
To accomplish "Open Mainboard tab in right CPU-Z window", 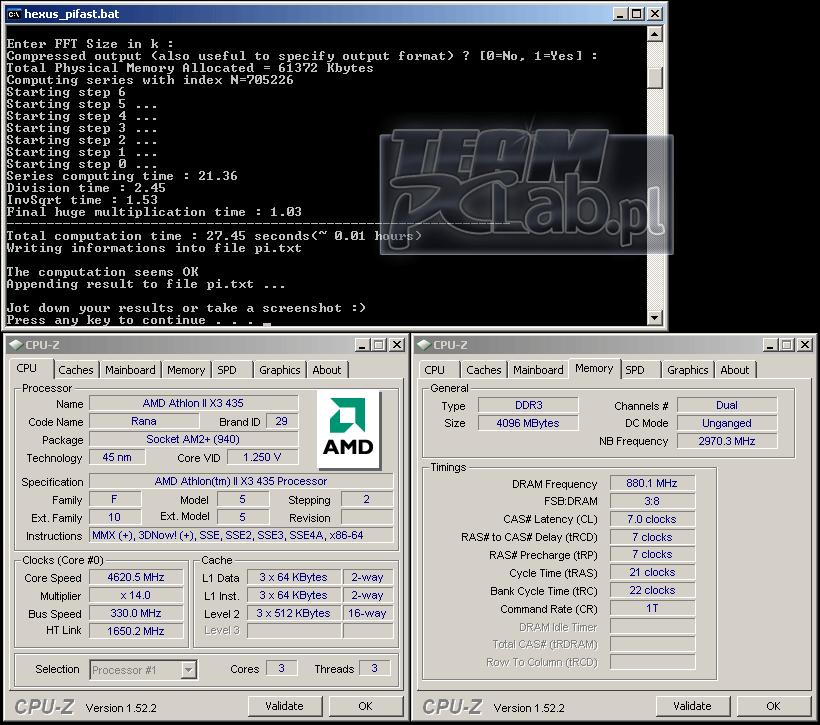I will pyautogui.click(x=538, y=370).
